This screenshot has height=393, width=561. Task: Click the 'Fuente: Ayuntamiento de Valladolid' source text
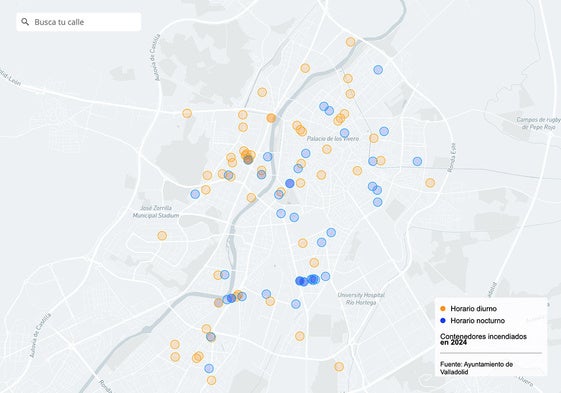[x=477, y=368]
